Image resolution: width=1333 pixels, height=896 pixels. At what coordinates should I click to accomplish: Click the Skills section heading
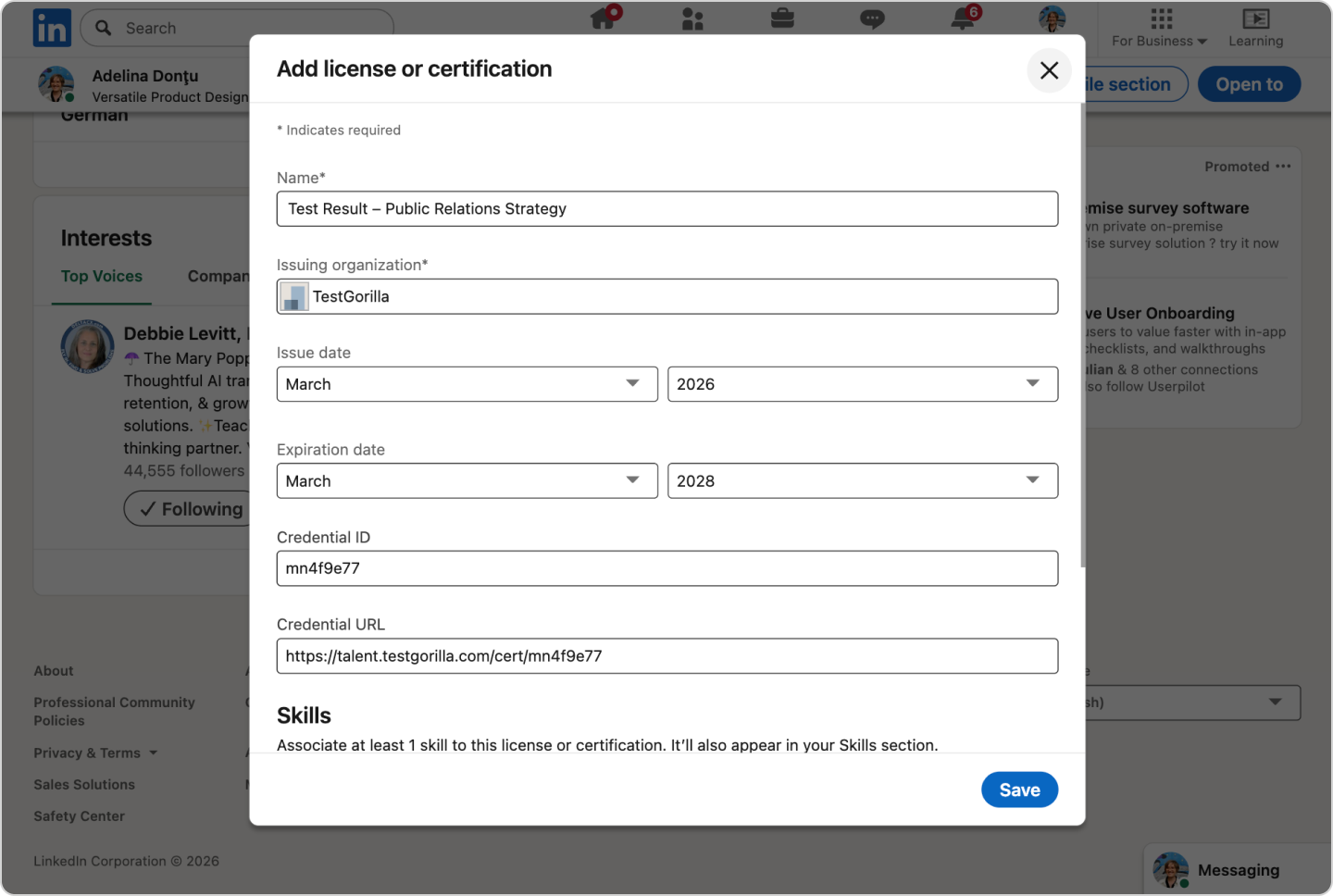304,716
